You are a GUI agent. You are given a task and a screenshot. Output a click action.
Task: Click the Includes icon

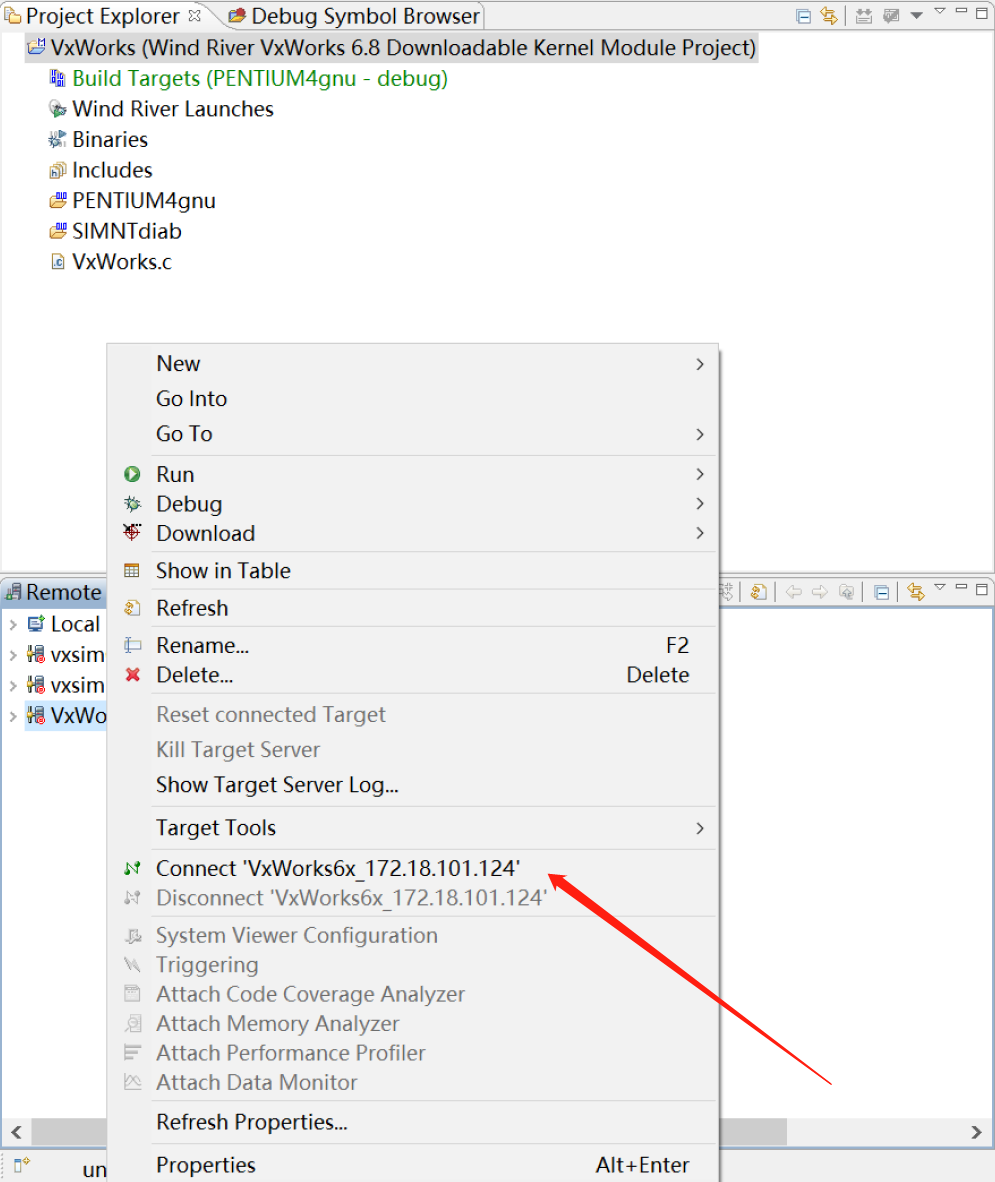click(x=57, y=171)
